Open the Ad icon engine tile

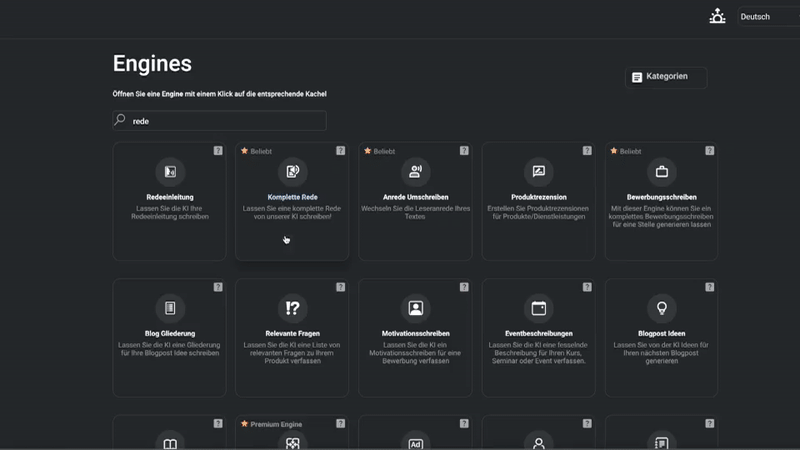pyautogui.click(x=415, y=442)
